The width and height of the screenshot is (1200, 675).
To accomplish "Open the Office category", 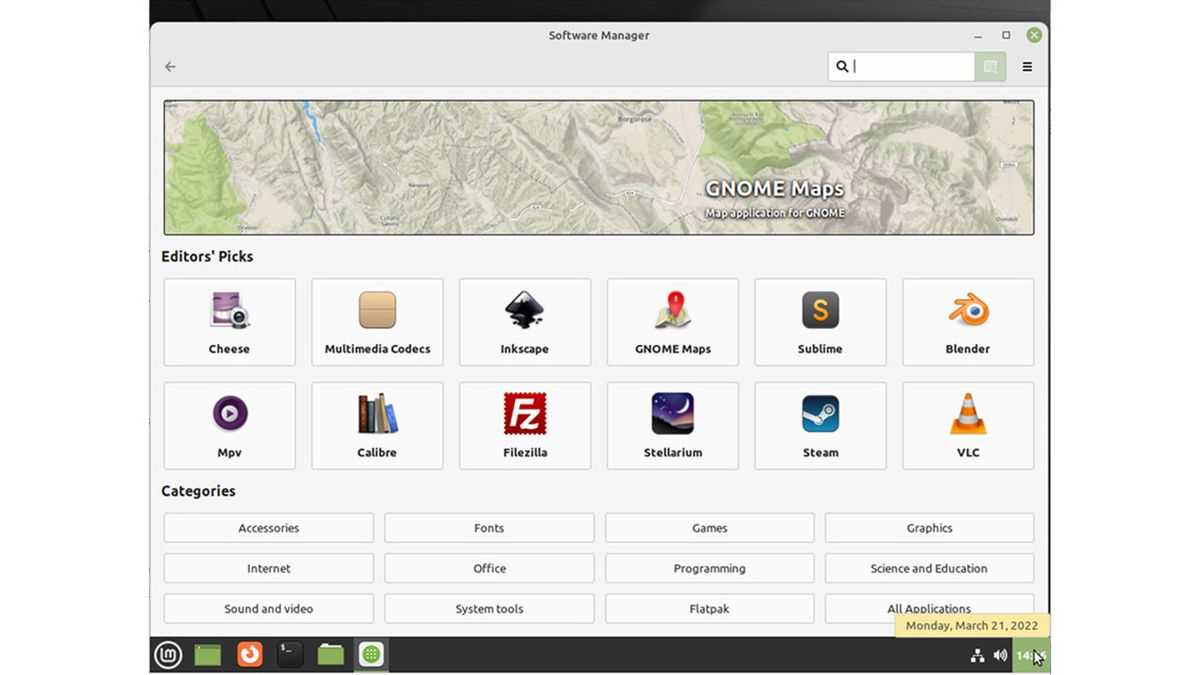I will pos(489,568).
